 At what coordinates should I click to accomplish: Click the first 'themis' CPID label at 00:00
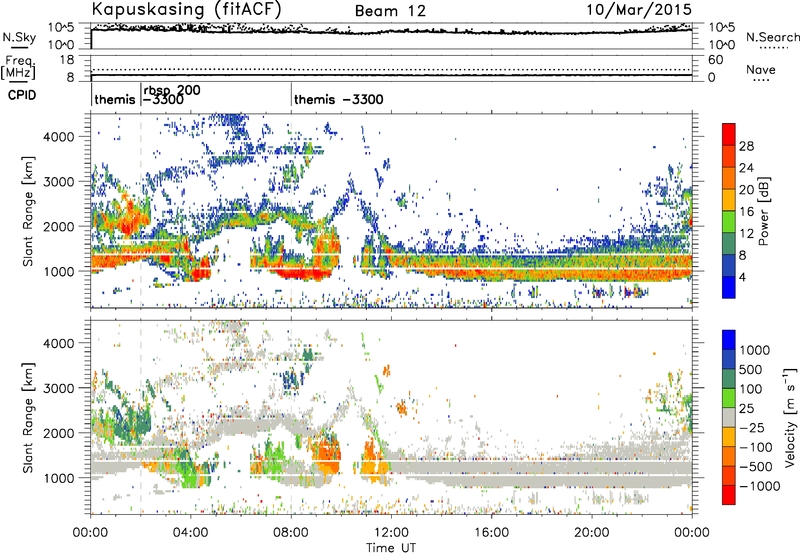pos(115,99)
